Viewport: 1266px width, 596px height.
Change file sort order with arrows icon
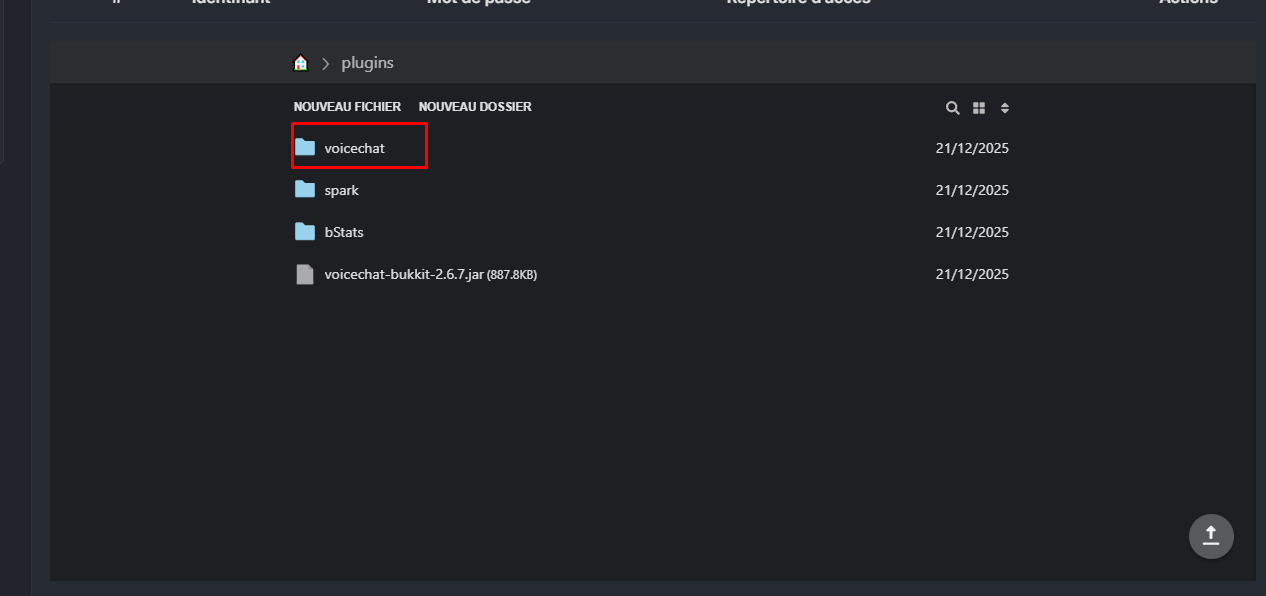click(1005, 108)
